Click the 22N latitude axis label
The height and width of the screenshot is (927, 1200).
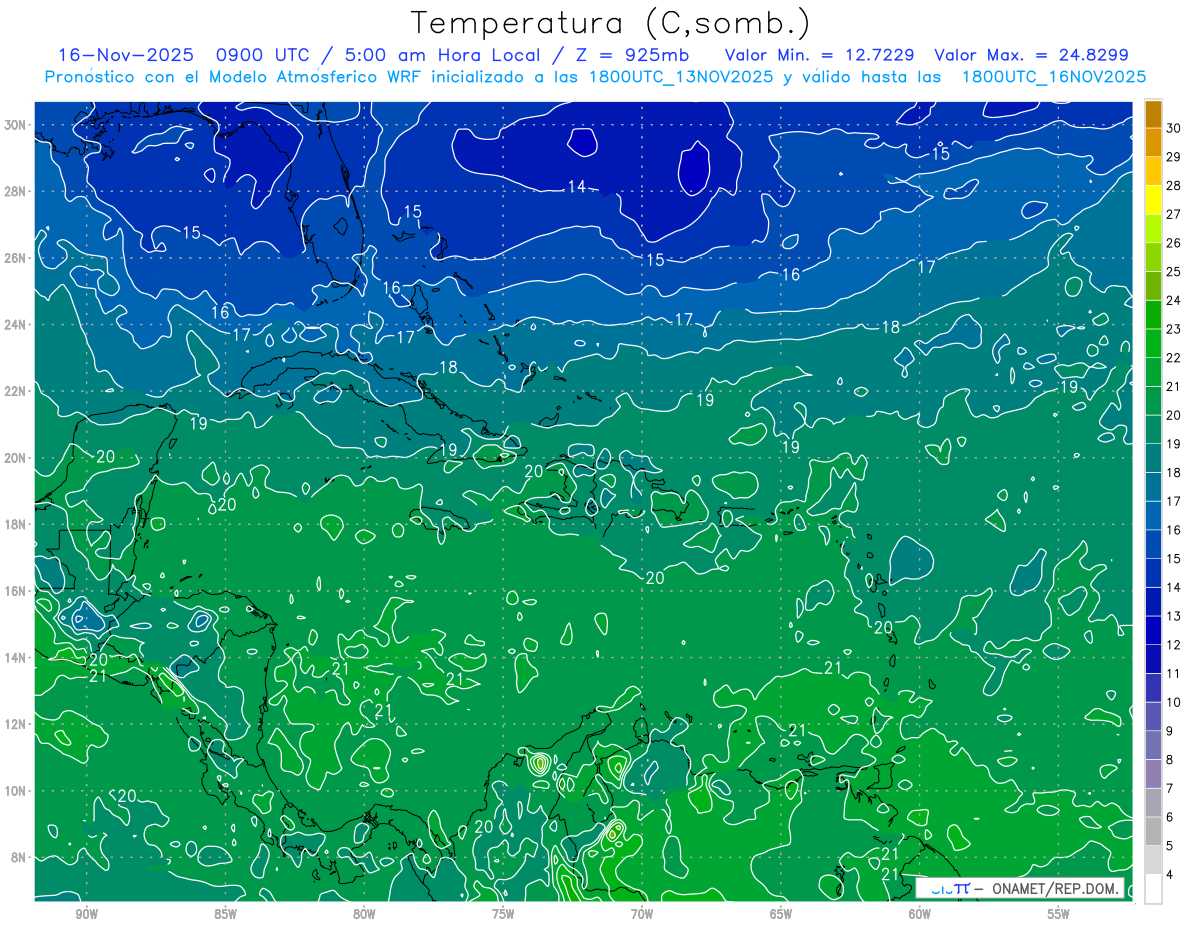[15, 391]
